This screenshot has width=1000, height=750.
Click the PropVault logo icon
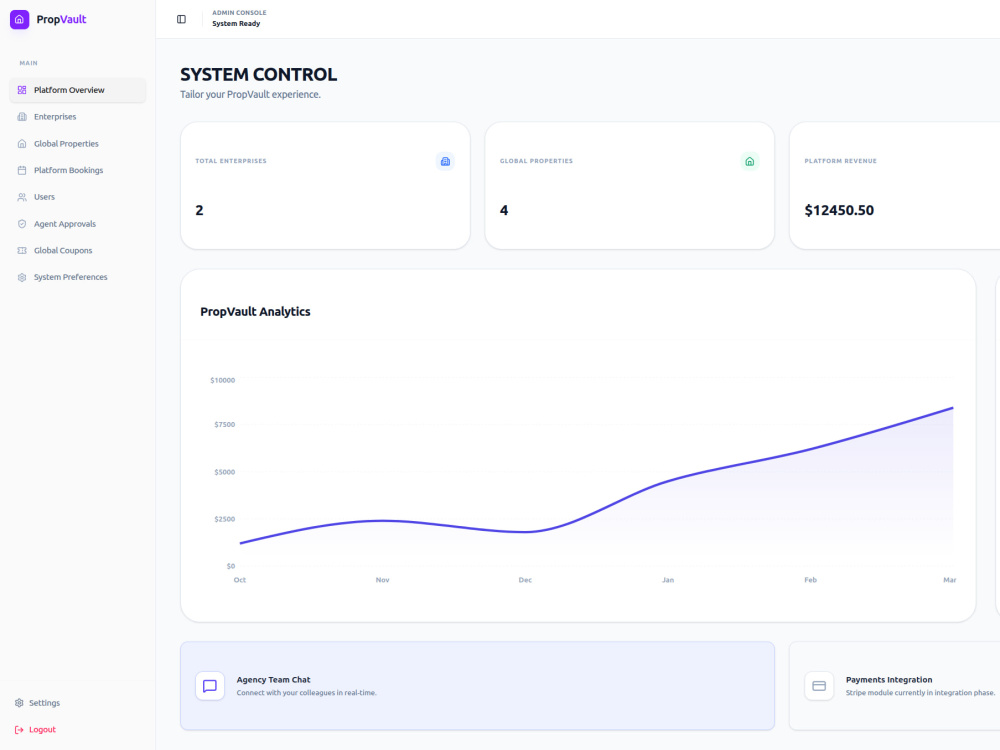[20, 19]
